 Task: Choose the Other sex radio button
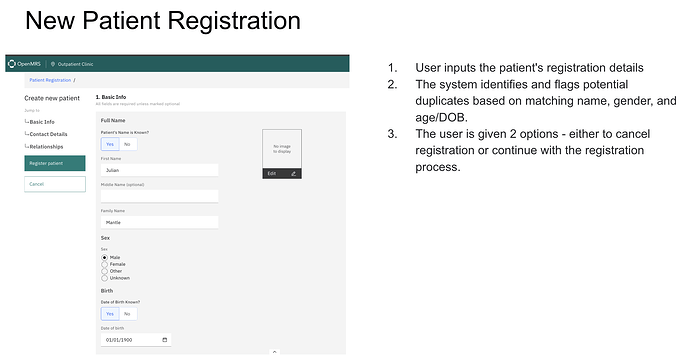click(x=104, y=271)
